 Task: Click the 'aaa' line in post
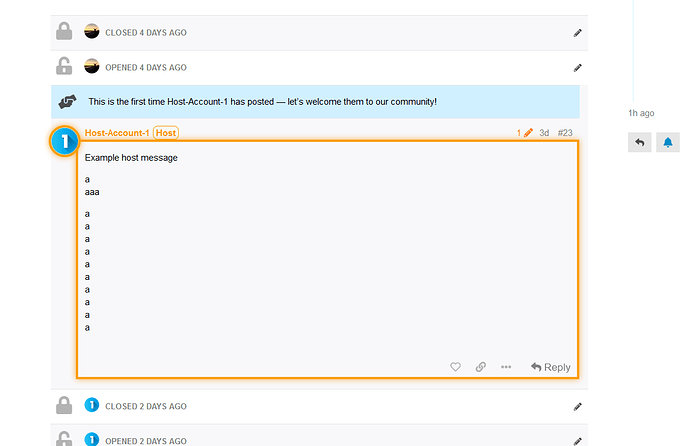pyautogui.click(x=92, y=192)
